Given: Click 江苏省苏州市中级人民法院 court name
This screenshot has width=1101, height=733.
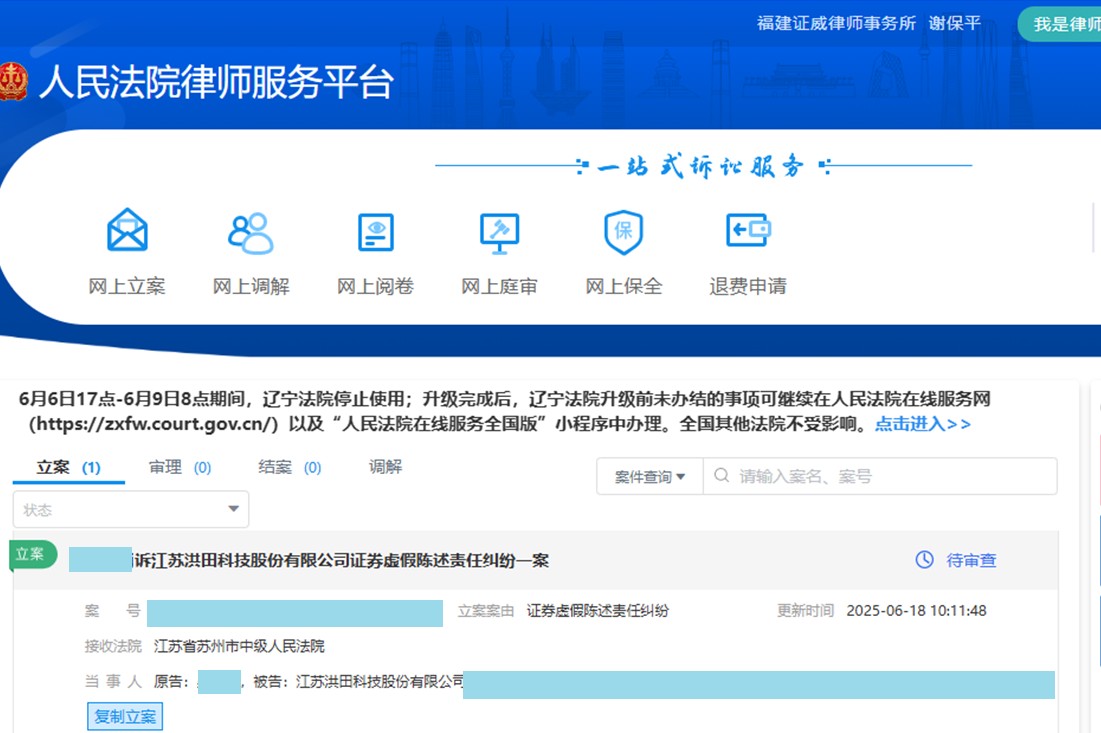Looking at the screenshot, I should (239, 646).
